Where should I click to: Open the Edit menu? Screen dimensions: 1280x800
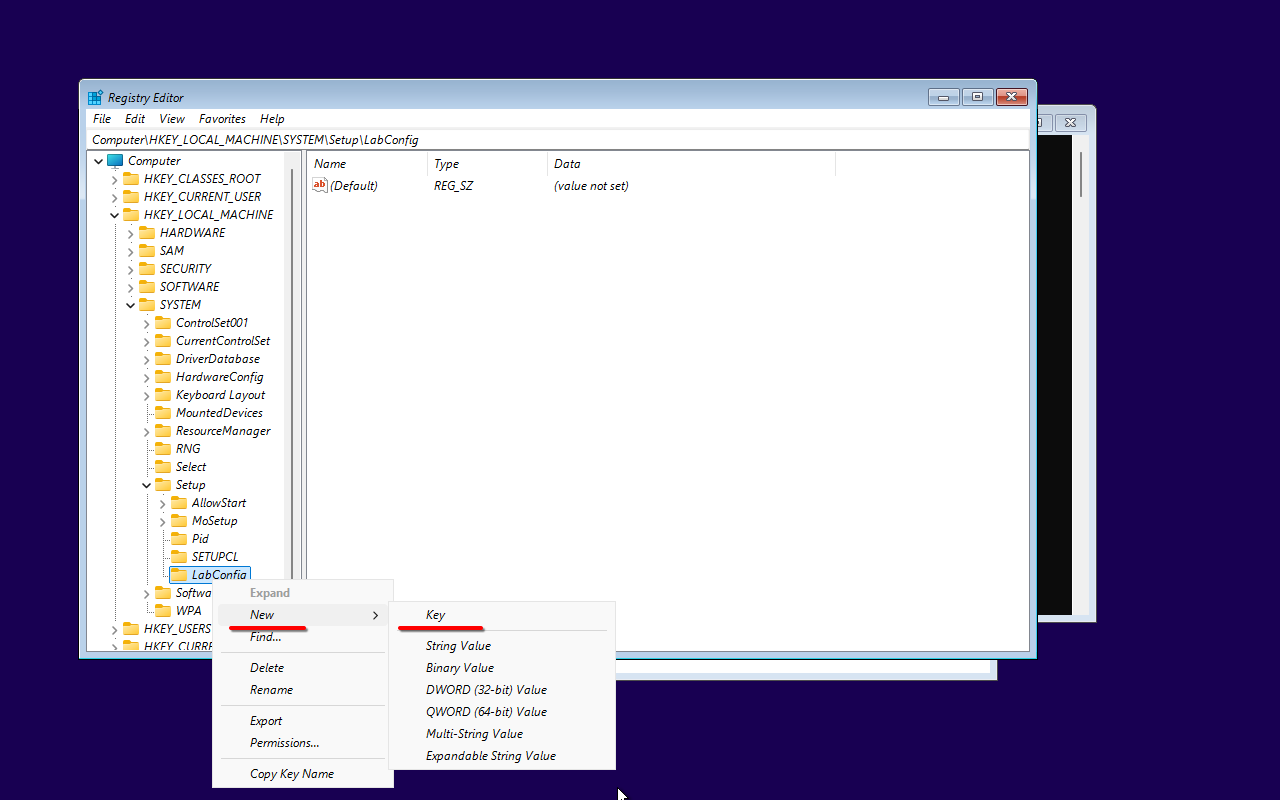pyautogui.click(x=135, y=119)
